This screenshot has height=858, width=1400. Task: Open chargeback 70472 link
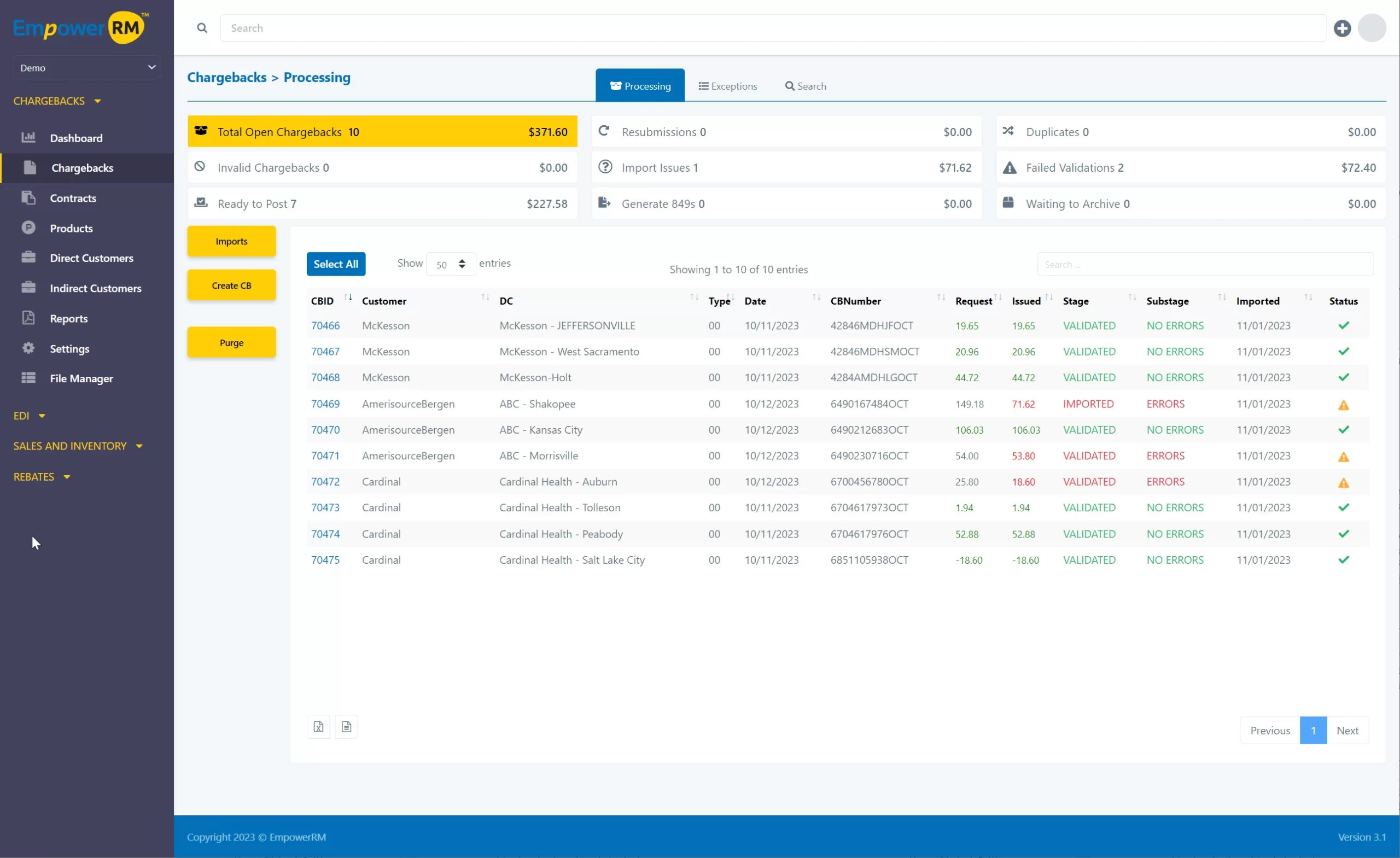[x=325, y=482]
